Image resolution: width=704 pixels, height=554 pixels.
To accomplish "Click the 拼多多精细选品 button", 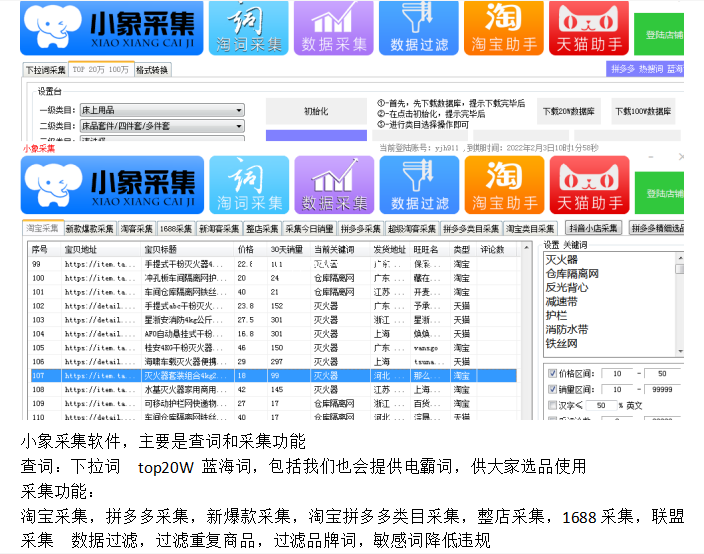I will pos(657,228).
